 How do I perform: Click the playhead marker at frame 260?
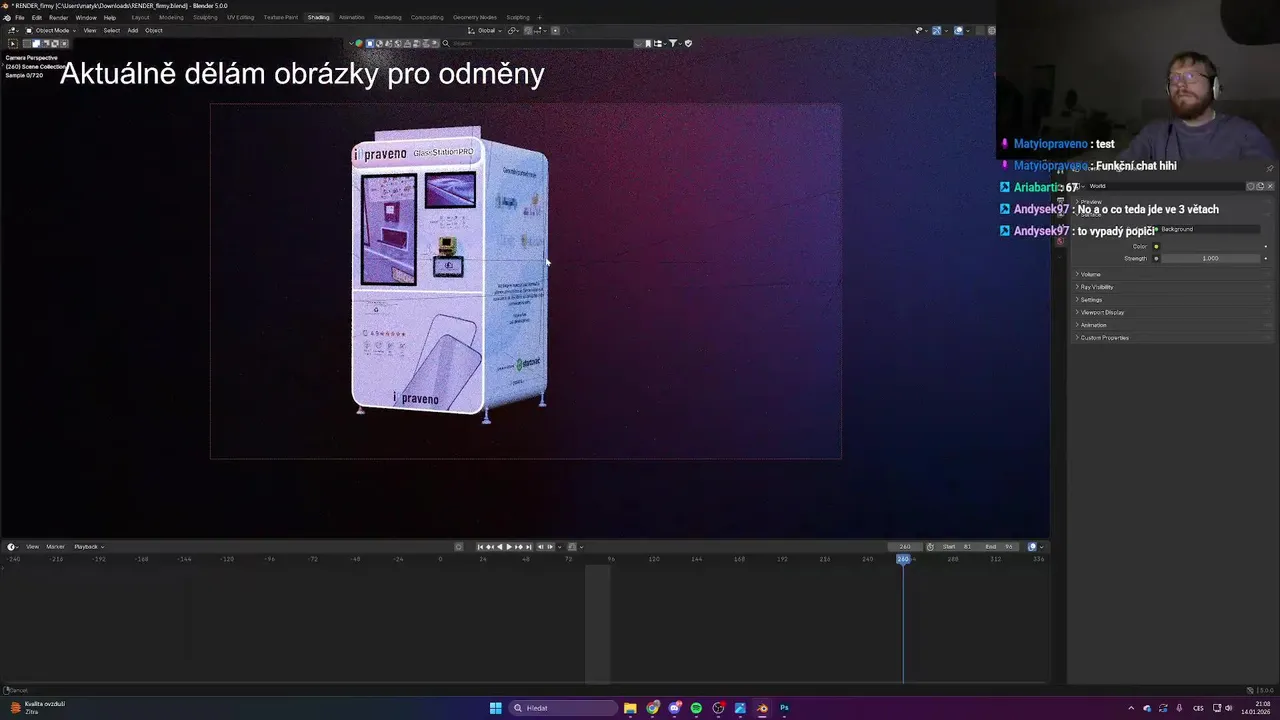(x=903, y=559)
